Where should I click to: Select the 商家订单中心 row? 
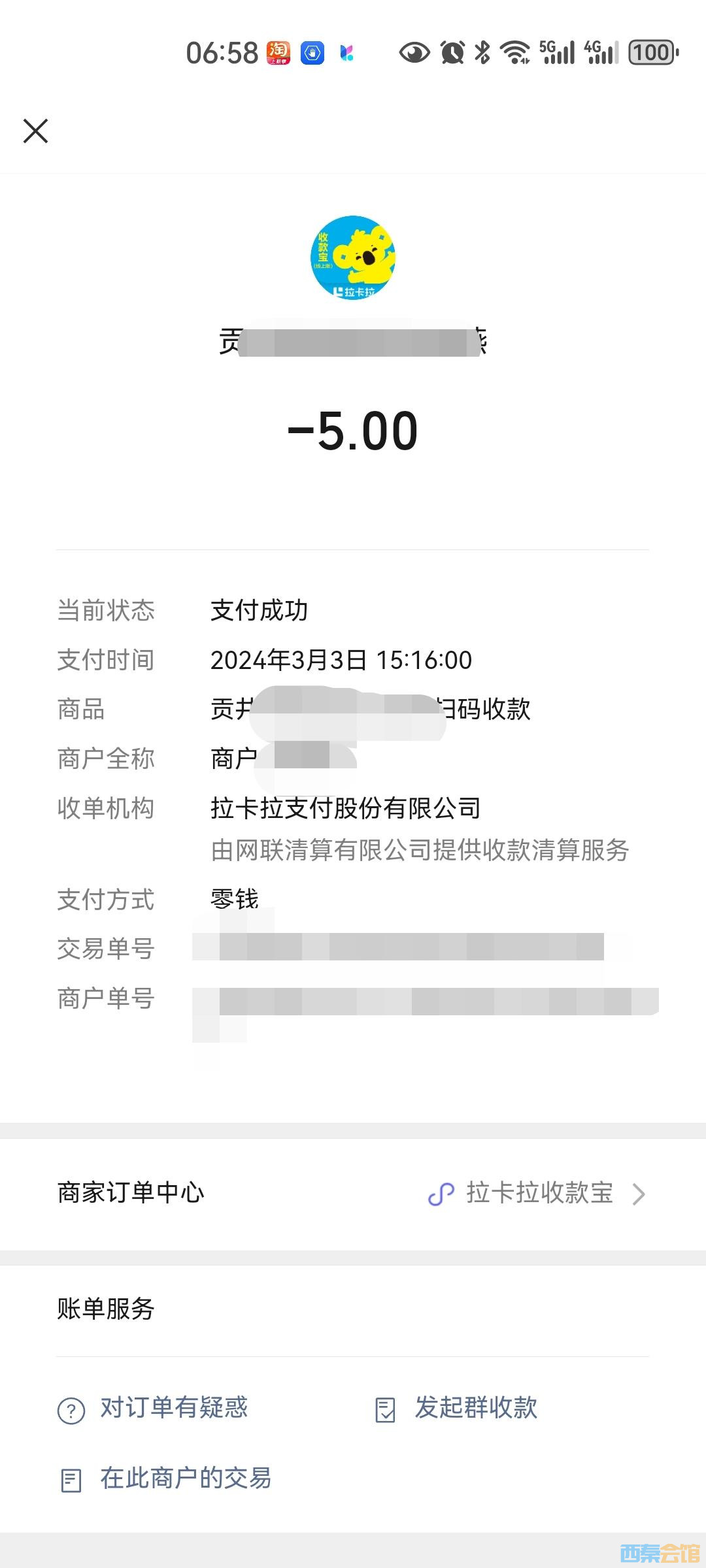(x=131, y=1193)
